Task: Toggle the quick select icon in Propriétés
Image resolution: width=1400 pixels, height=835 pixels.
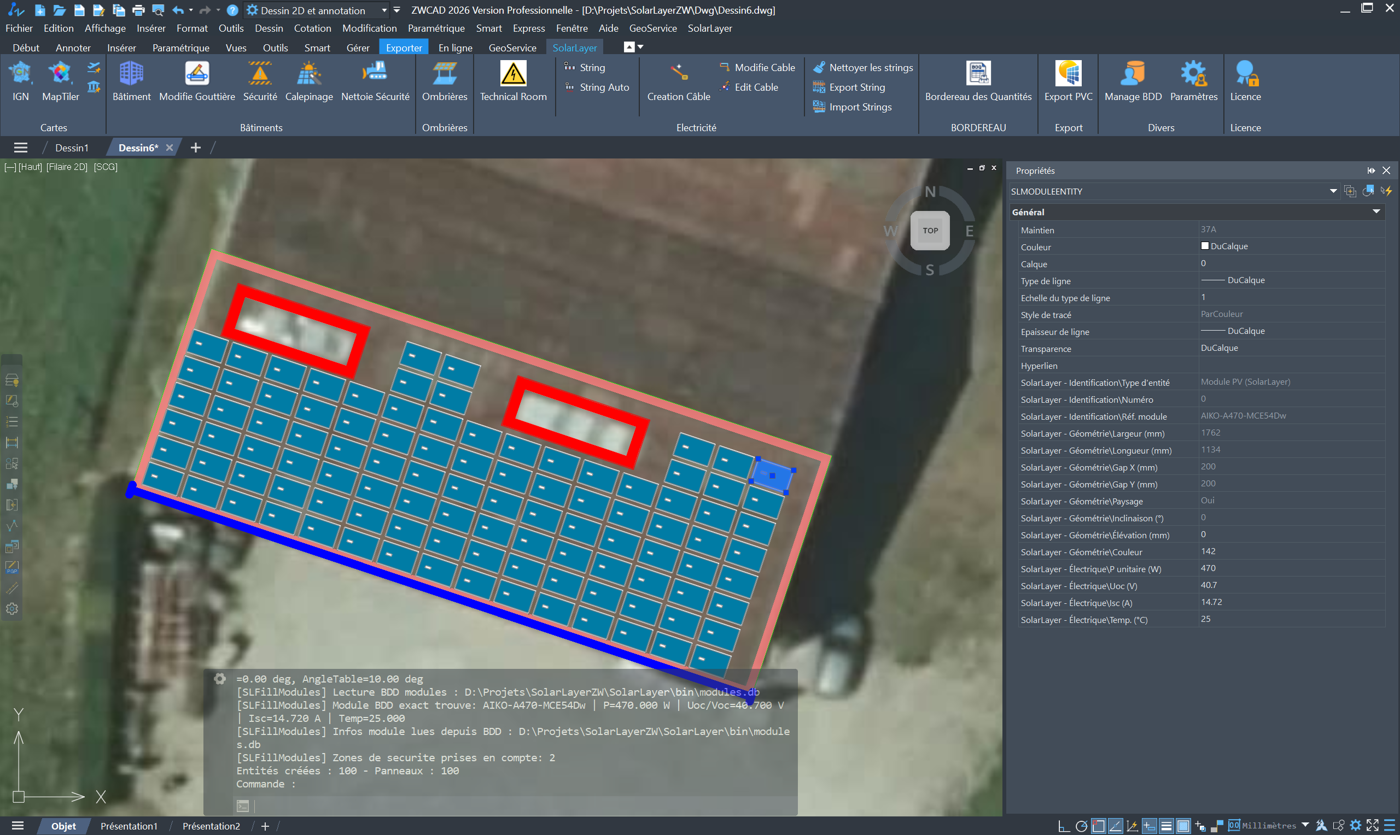Action: (x=1387, y=191)
